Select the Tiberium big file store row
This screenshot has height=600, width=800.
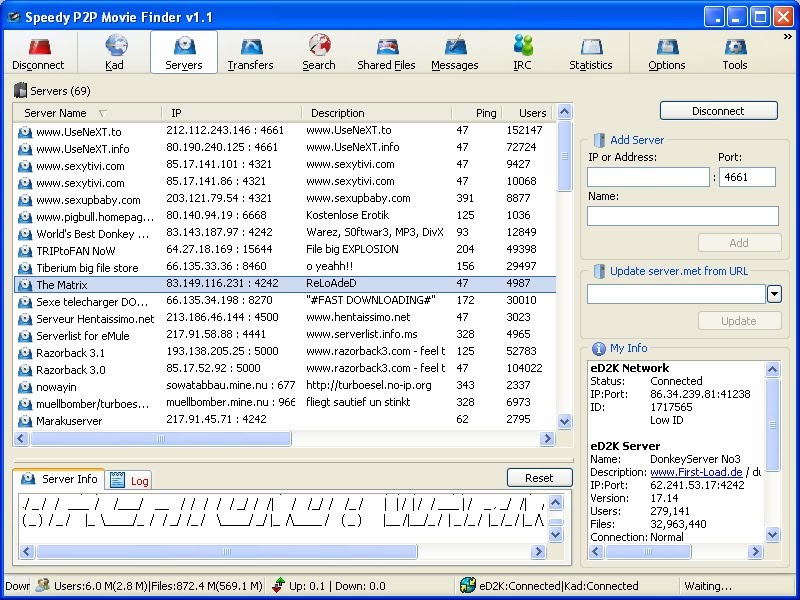[285, 268]
